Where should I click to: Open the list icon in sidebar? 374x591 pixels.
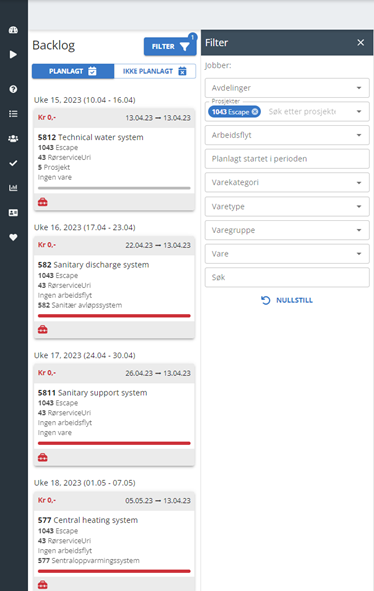click(x=13, y=114)
